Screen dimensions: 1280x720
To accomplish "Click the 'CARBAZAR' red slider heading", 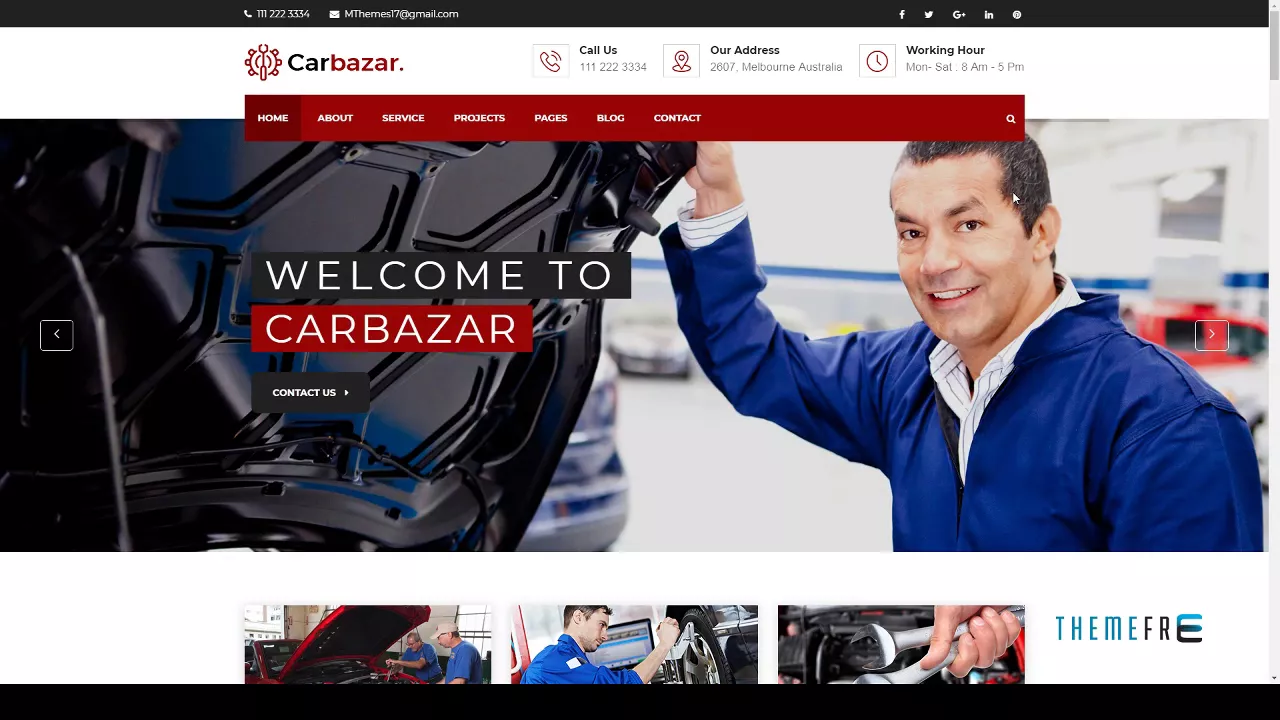I will pos(391,329).
